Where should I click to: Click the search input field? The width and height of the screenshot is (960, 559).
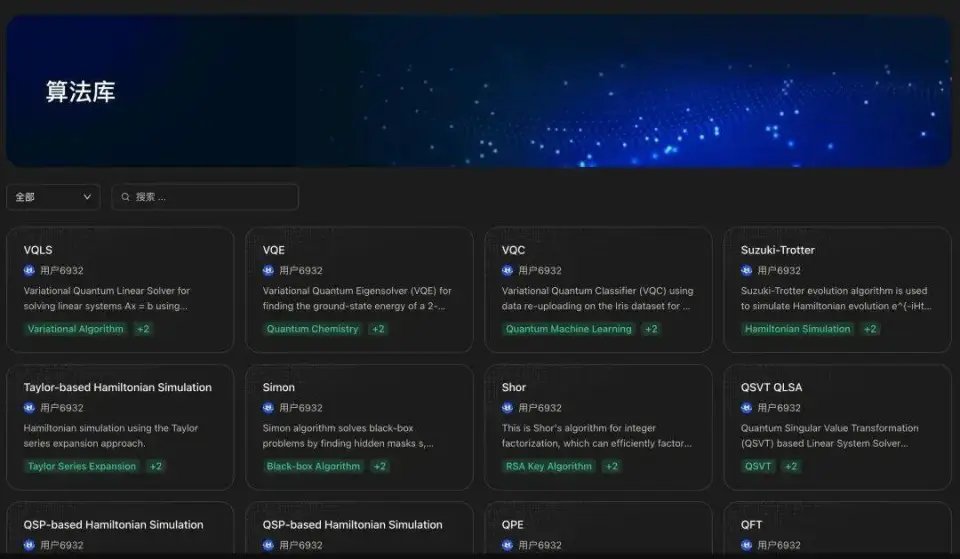coord(205,197)
